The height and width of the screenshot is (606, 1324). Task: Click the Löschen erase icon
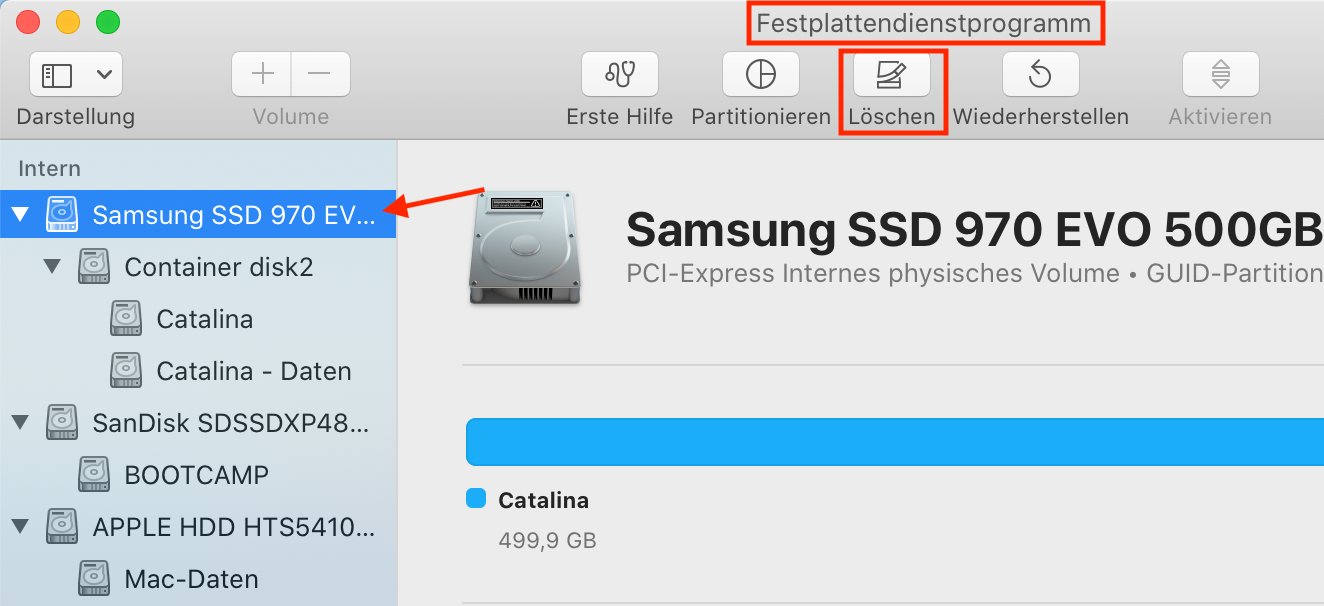[x=891, y=75]
